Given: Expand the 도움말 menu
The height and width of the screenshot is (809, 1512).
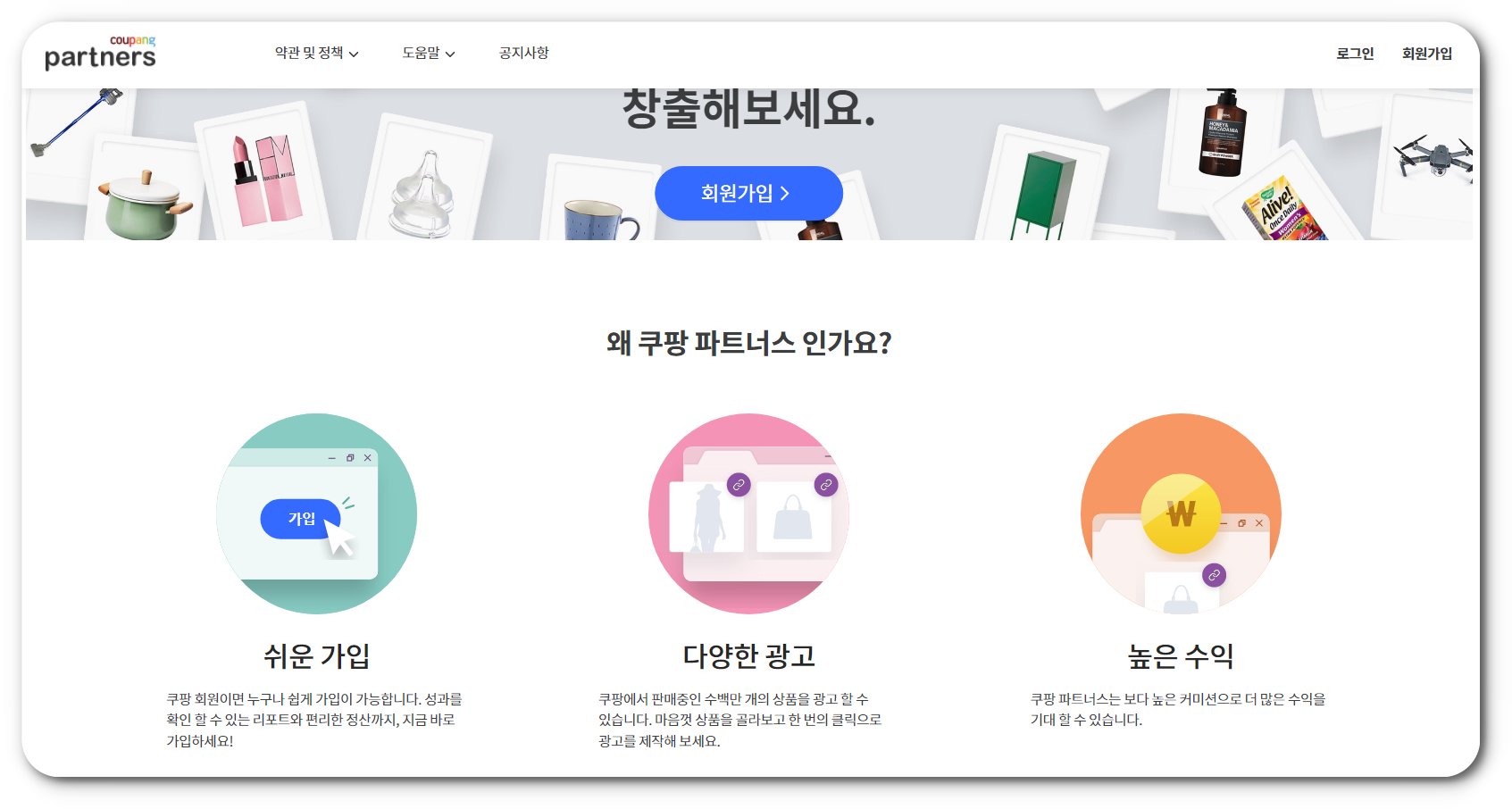Looking at the screenshot, I should pos(422,53).
